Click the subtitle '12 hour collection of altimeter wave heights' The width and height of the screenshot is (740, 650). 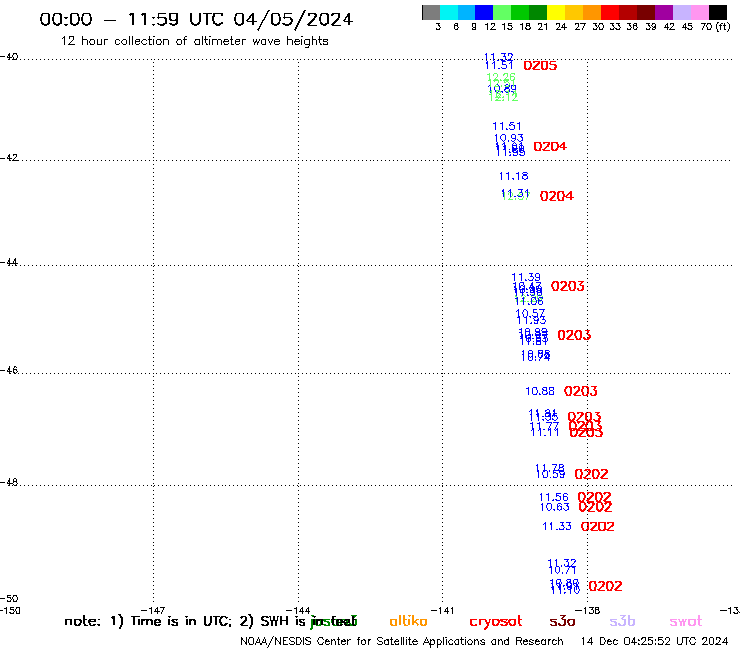click(x=194, y=41)
